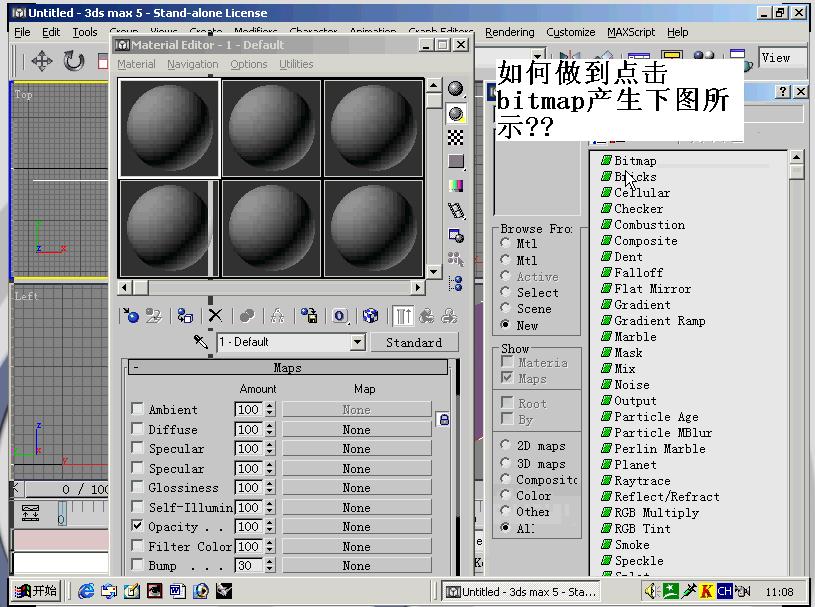
Task: Click Bump amount spinner arrows
Action: pos(269,565)
